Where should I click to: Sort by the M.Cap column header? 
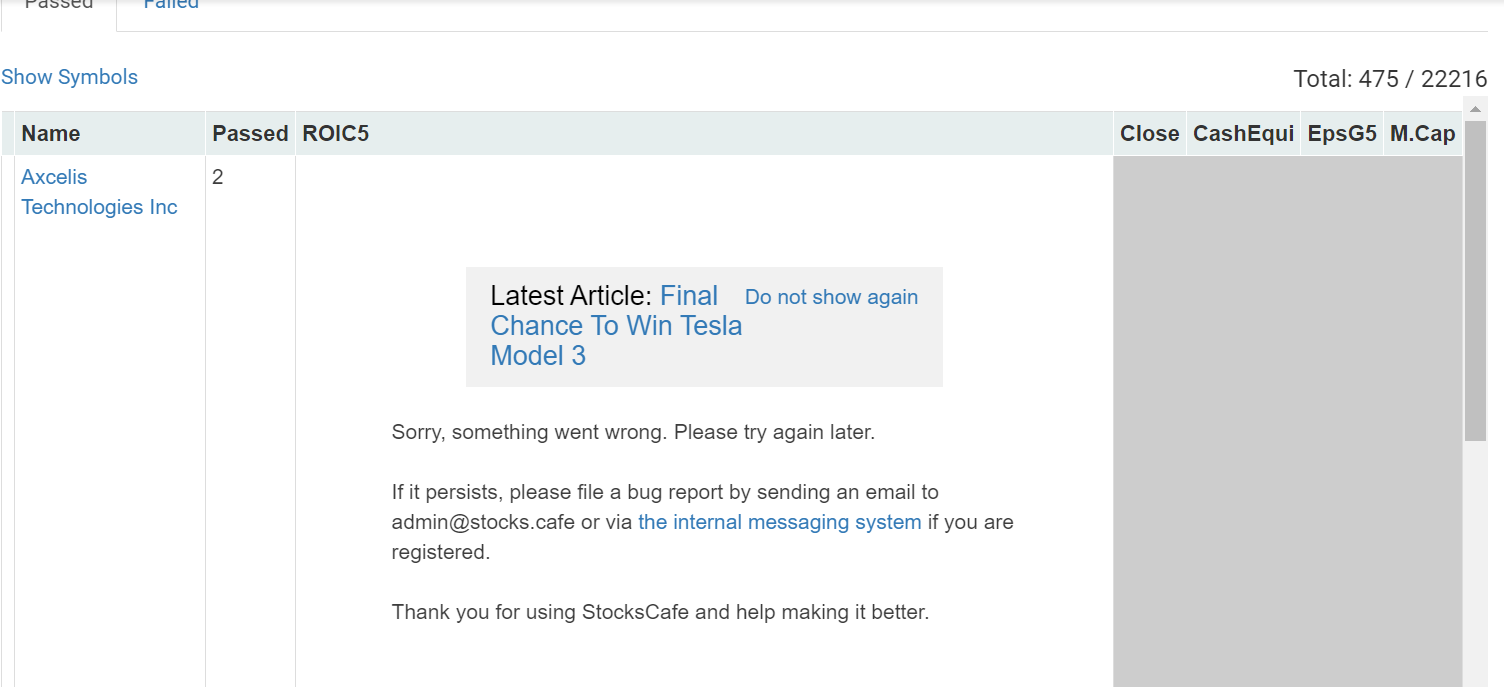(x=1422, y=134)
